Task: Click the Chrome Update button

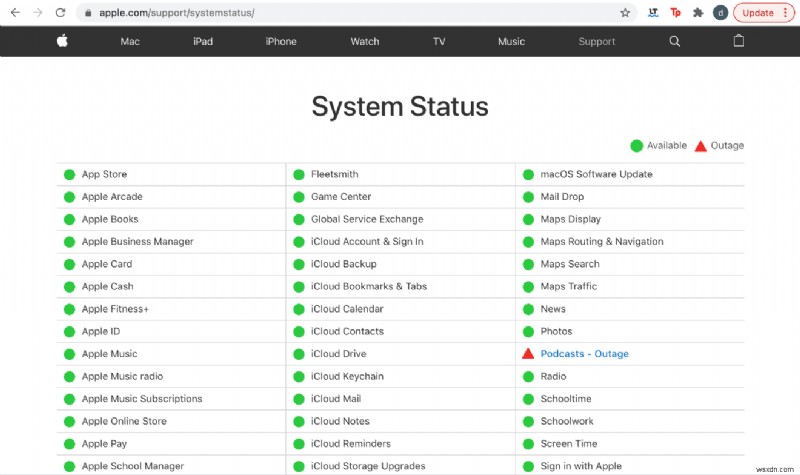Action: pos(764,13)
